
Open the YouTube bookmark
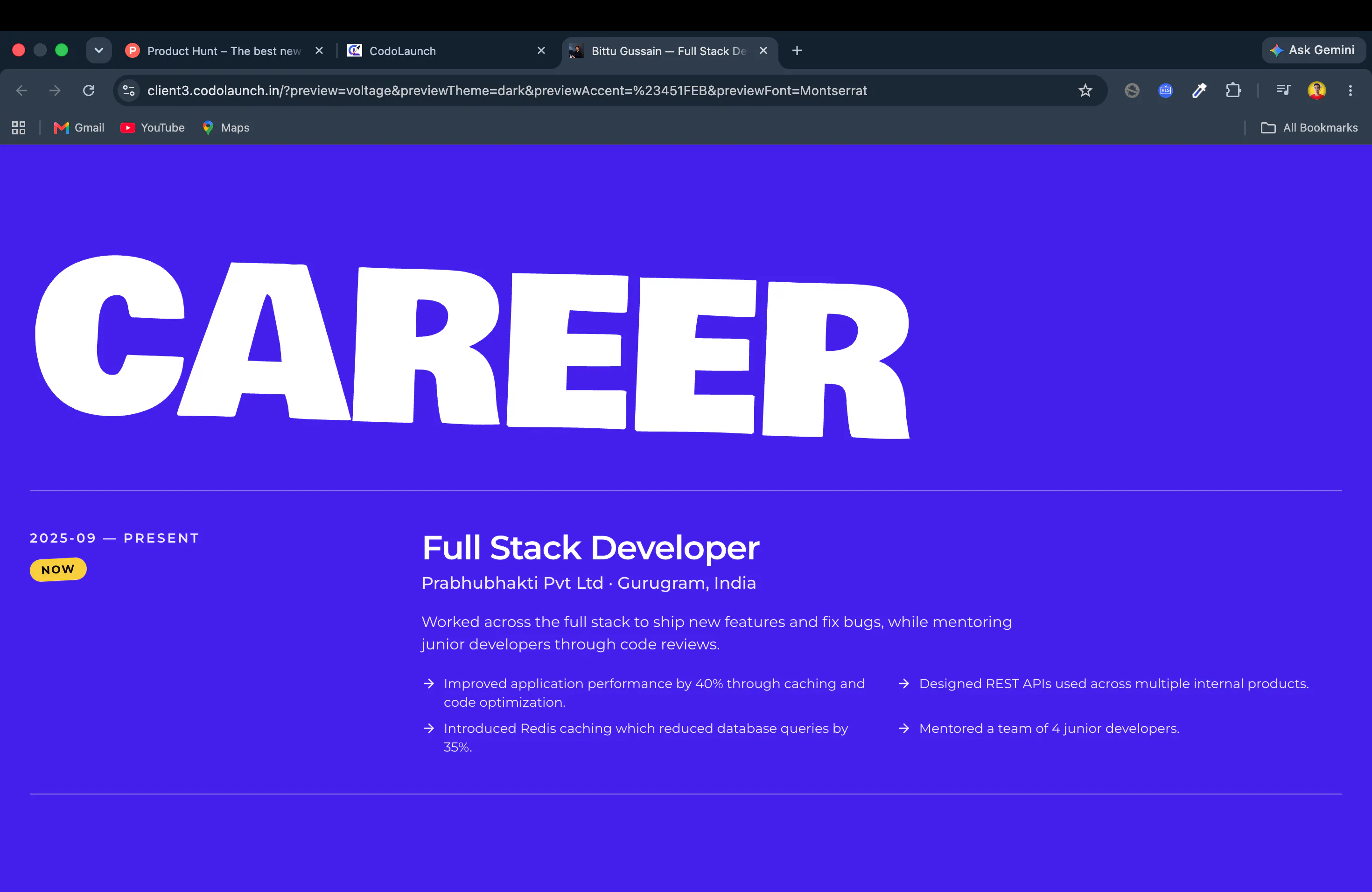click(x=153, y=128)
